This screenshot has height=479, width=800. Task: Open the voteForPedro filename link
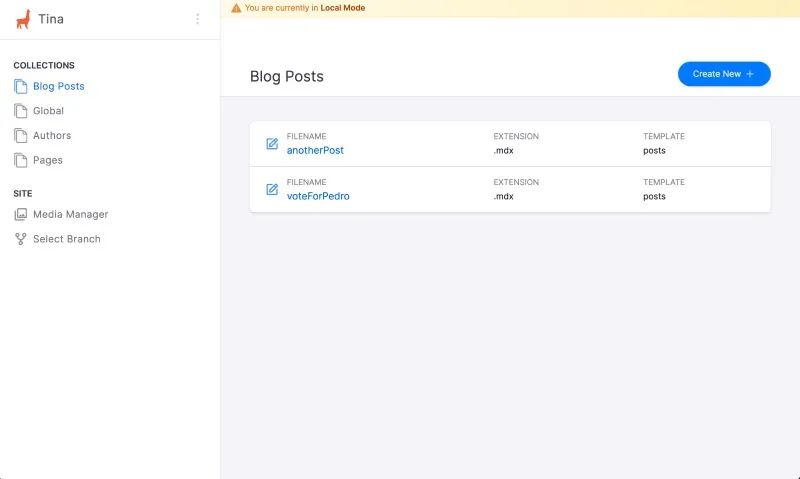coord(318,196)
